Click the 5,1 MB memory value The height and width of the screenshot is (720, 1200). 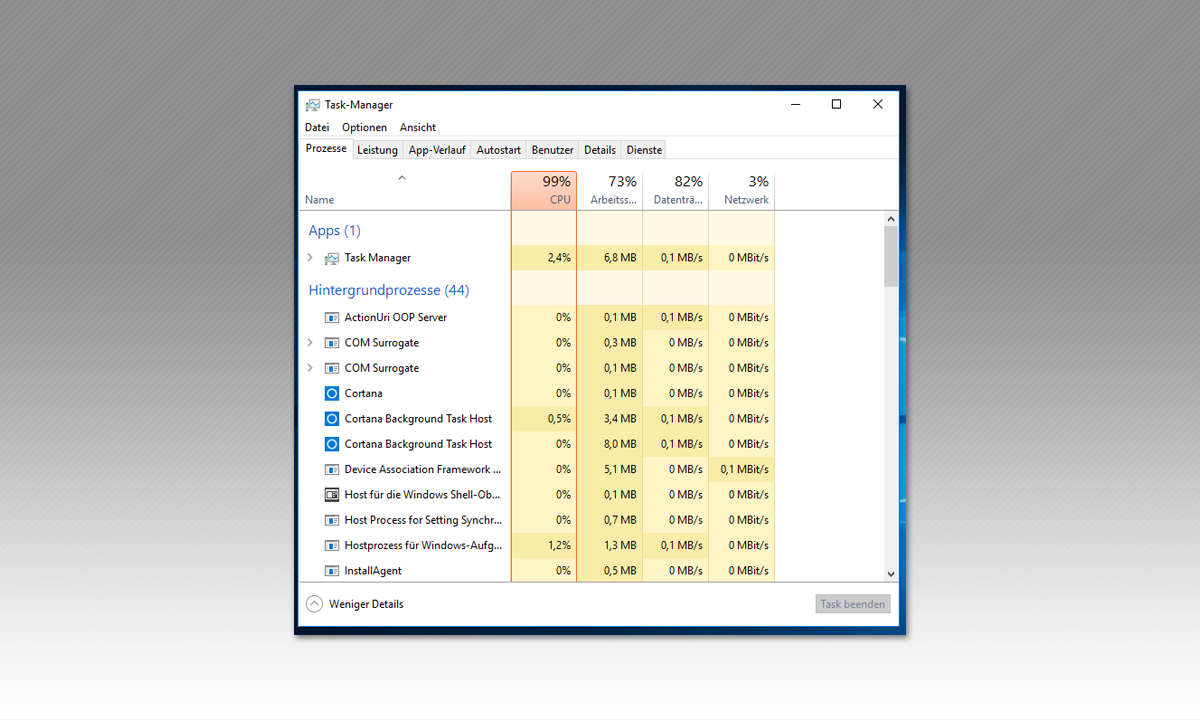click(620, 469)
